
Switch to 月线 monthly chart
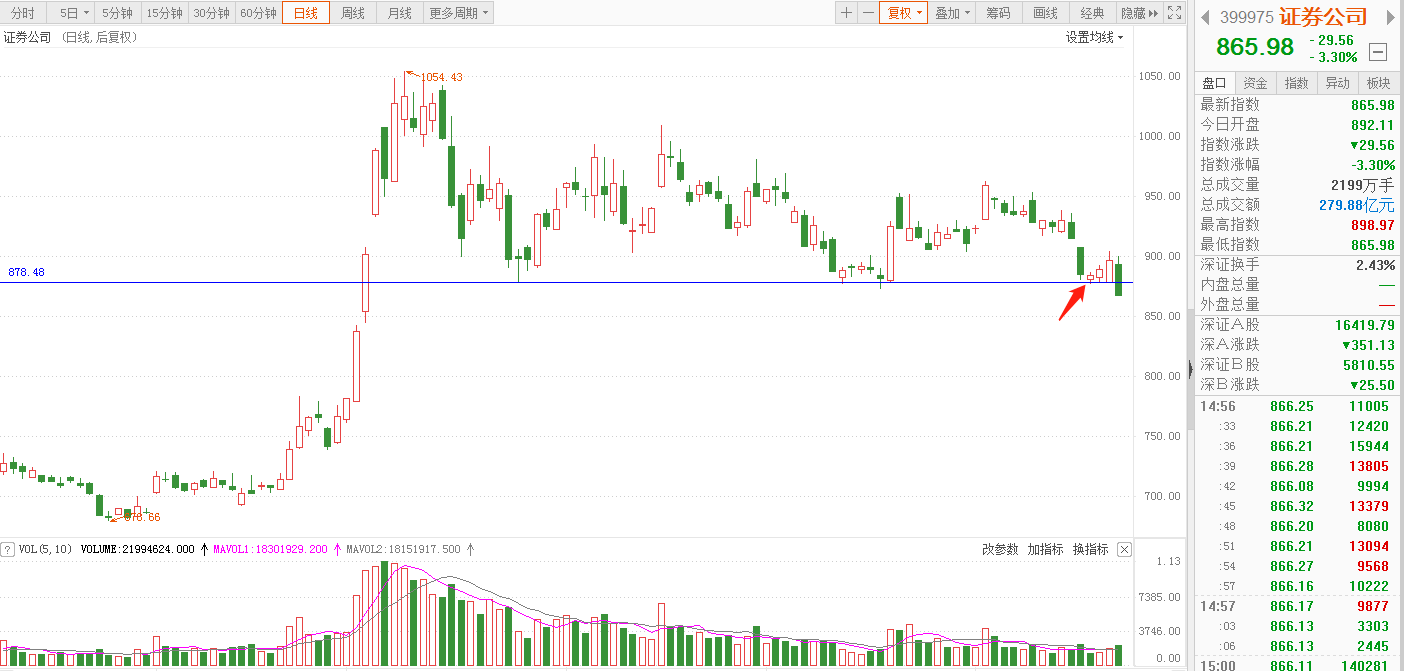pos(400,13)
